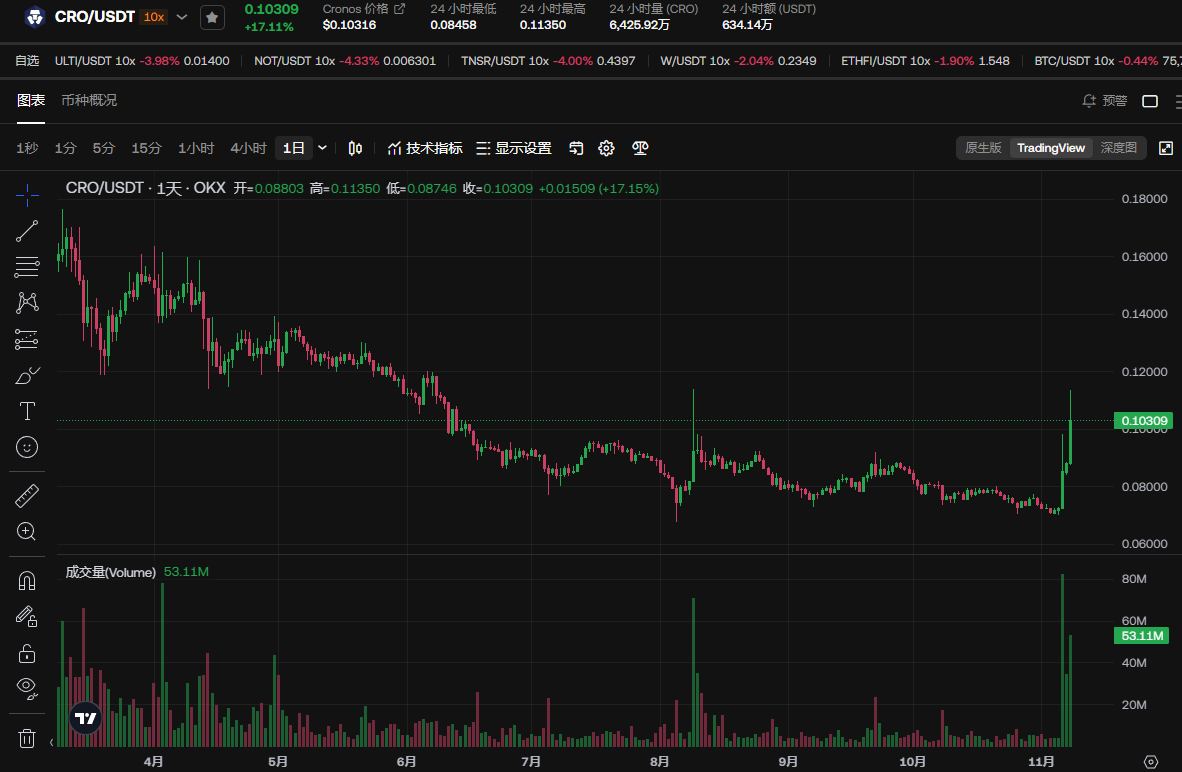Open TNSR/USDT 10x ticker
1182x772 pixels.
tap(548, 61)
